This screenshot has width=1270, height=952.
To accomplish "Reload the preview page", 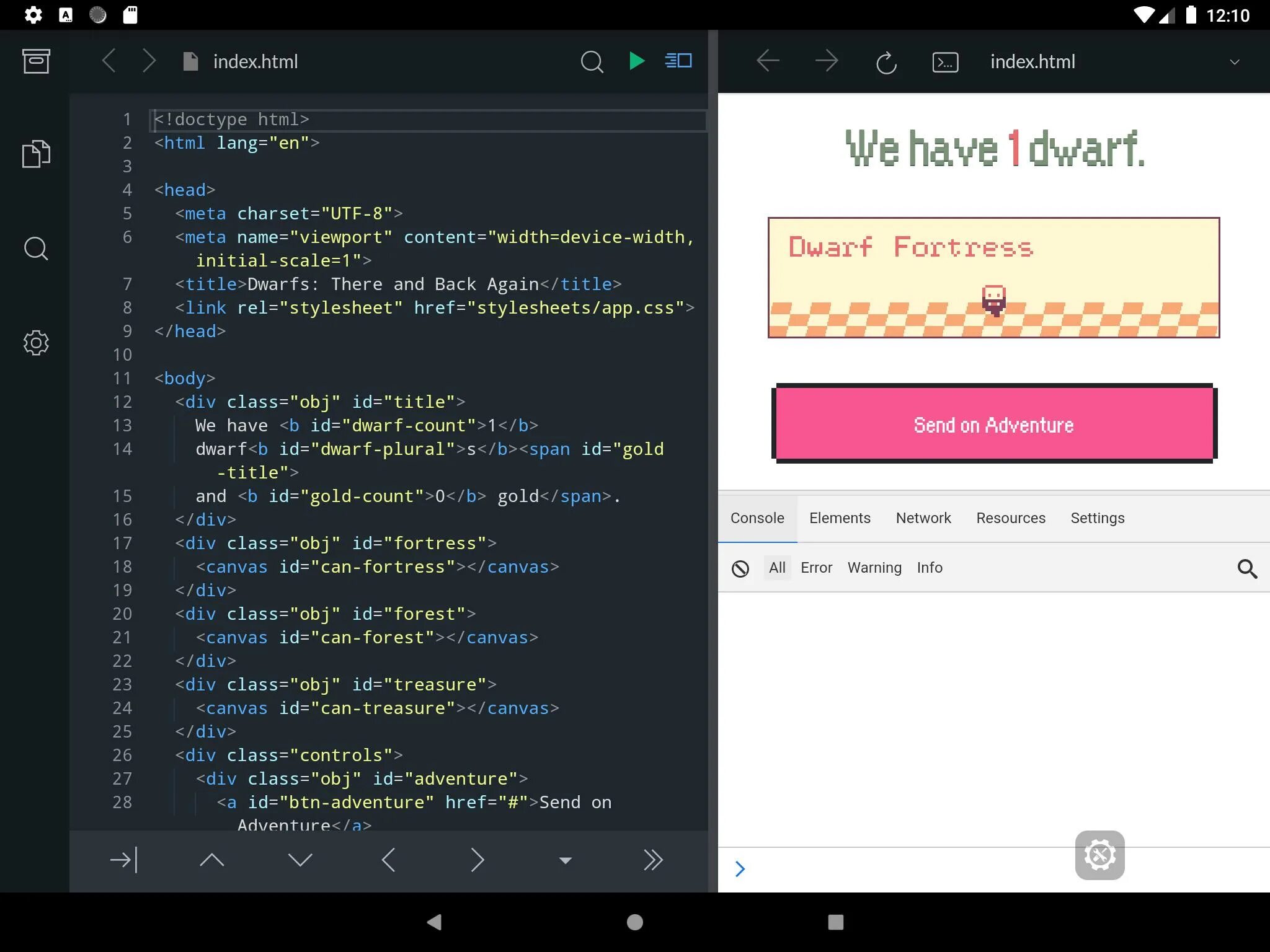I will coord(886,62).
